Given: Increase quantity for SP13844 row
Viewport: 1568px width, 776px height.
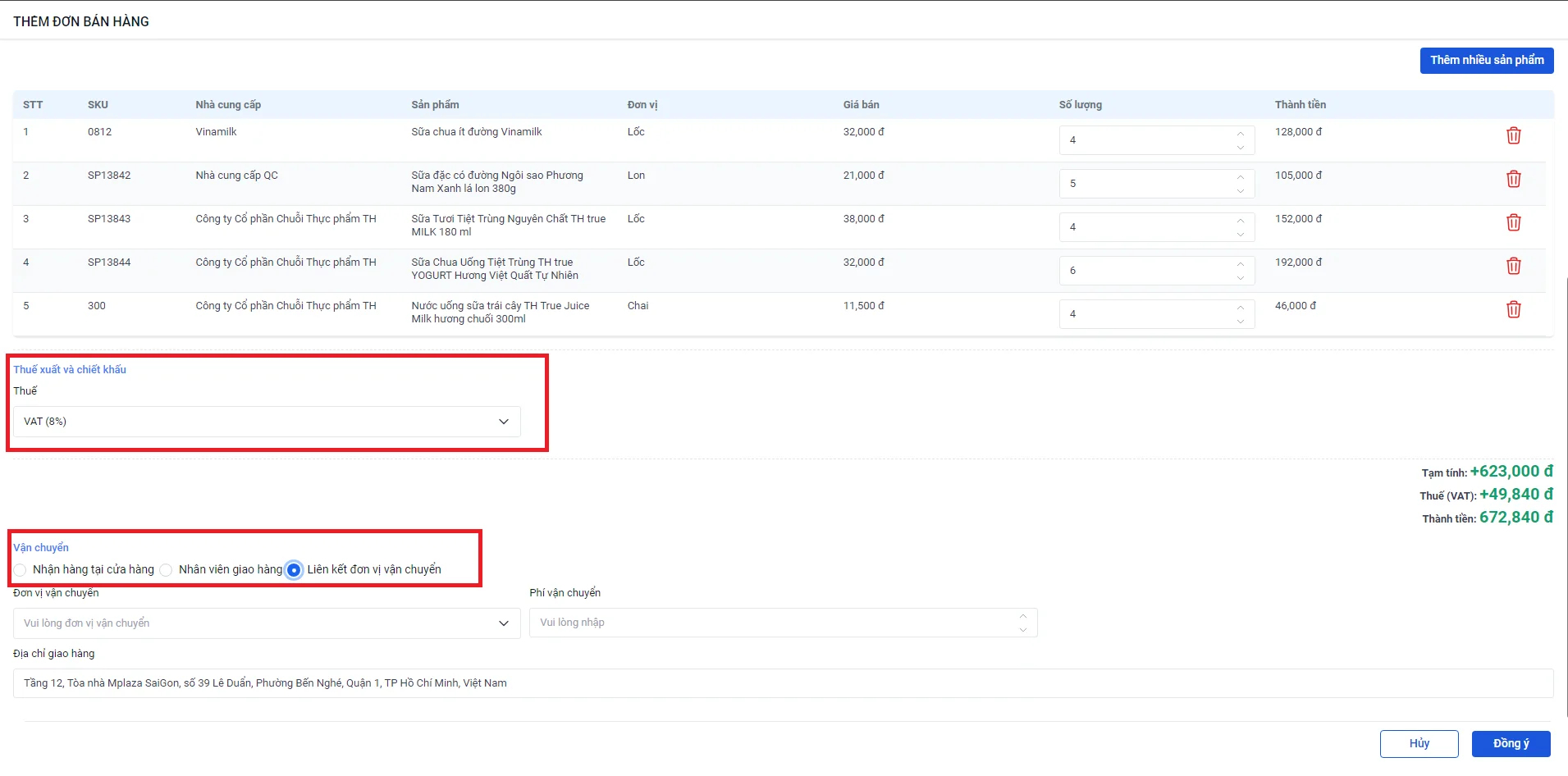Looking at the screenshot, I should (x=1241, y=264).
